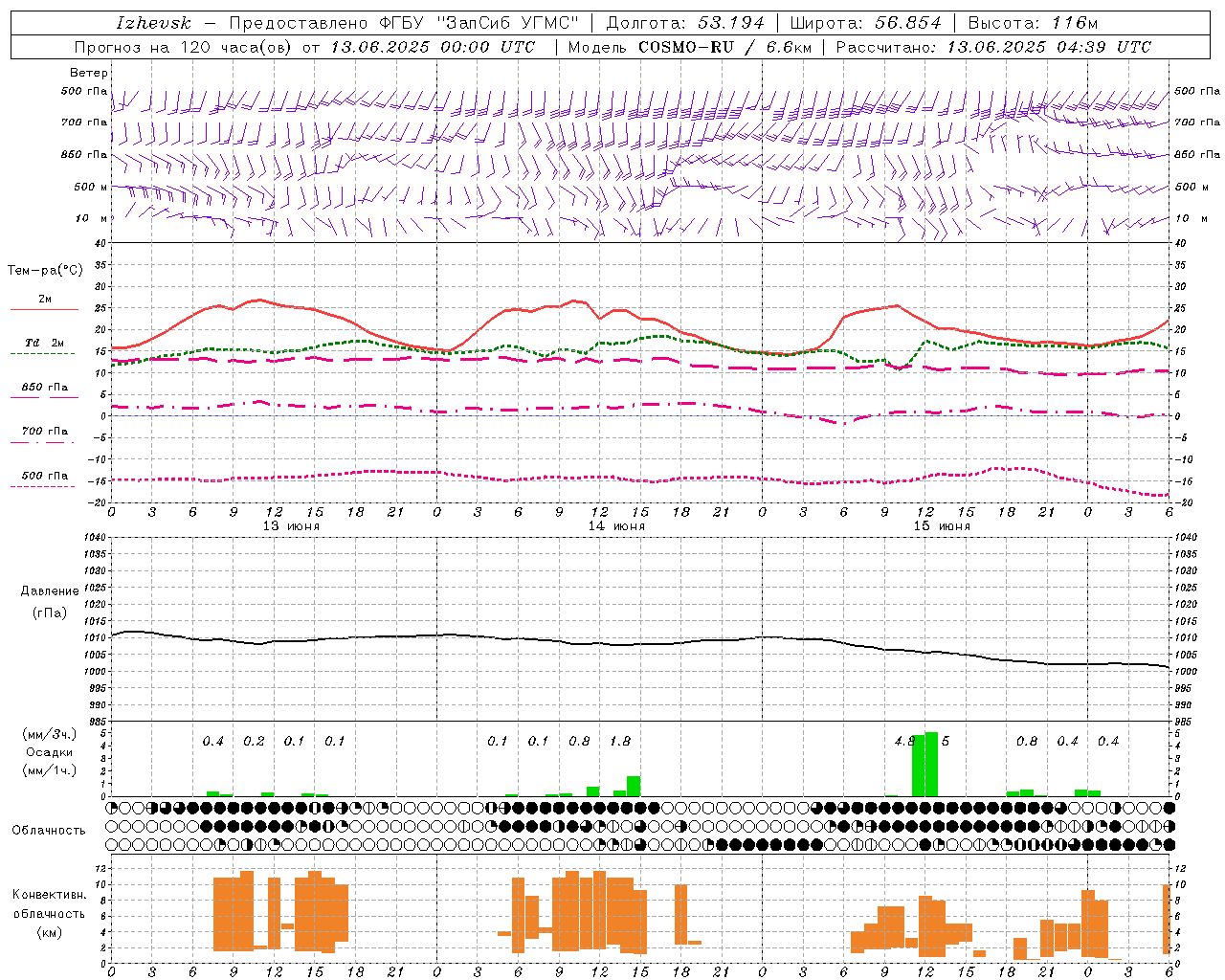Click the 0.2 precipitation value
The image size is (1225, 980).
(254, 742)
